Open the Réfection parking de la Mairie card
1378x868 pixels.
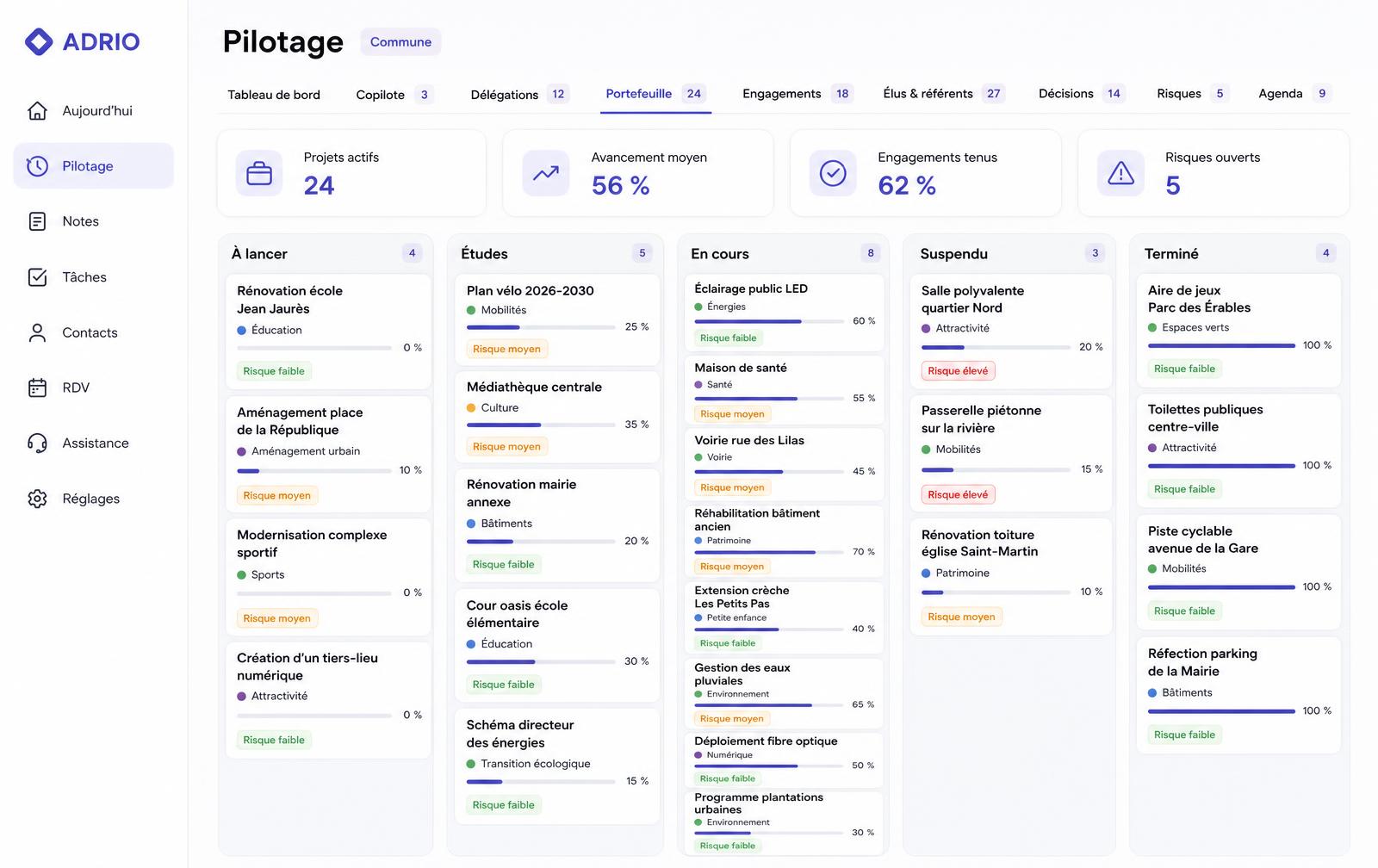click(1238, 695)
